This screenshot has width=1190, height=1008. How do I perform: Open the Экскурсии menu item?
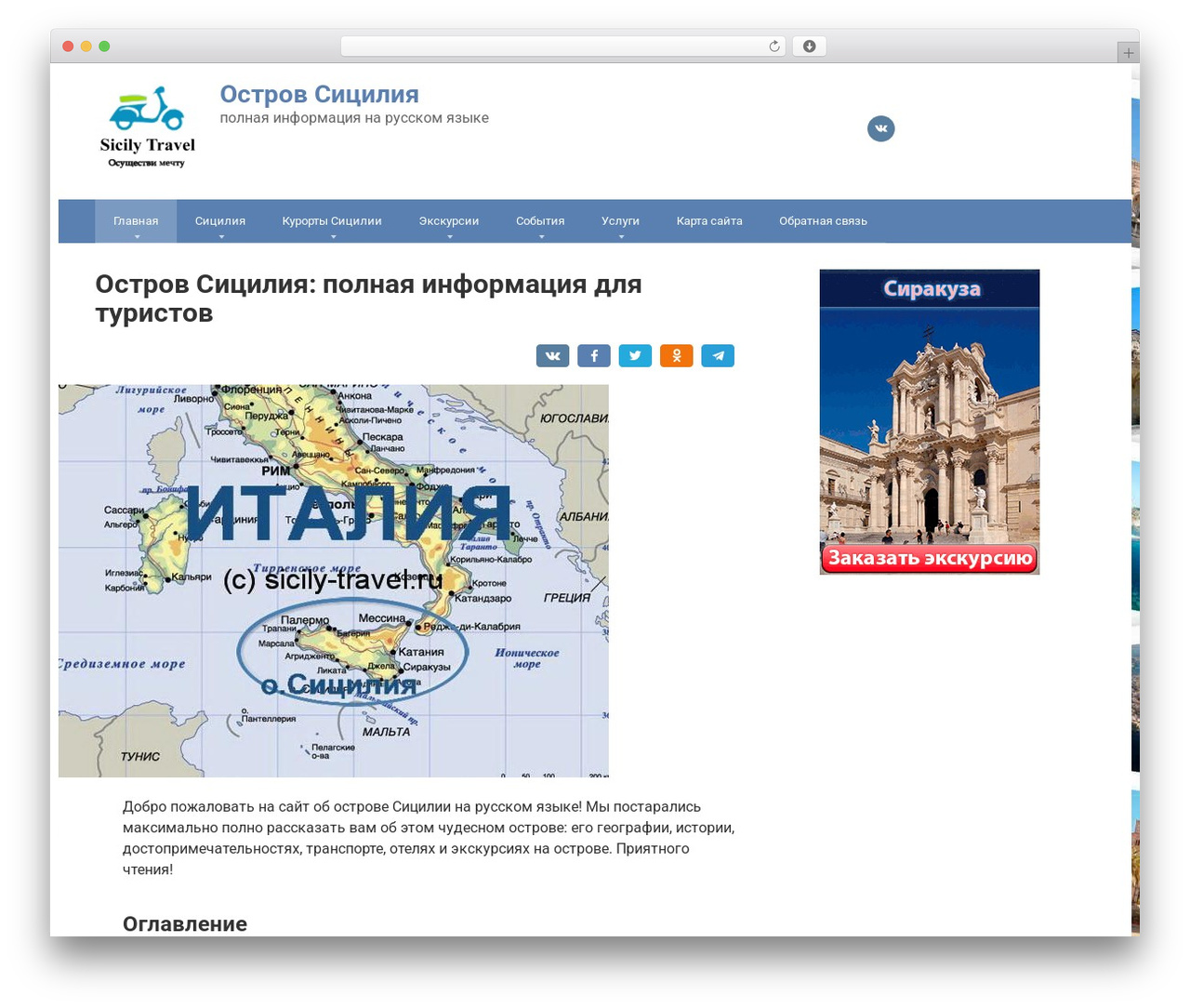[449, 221]
